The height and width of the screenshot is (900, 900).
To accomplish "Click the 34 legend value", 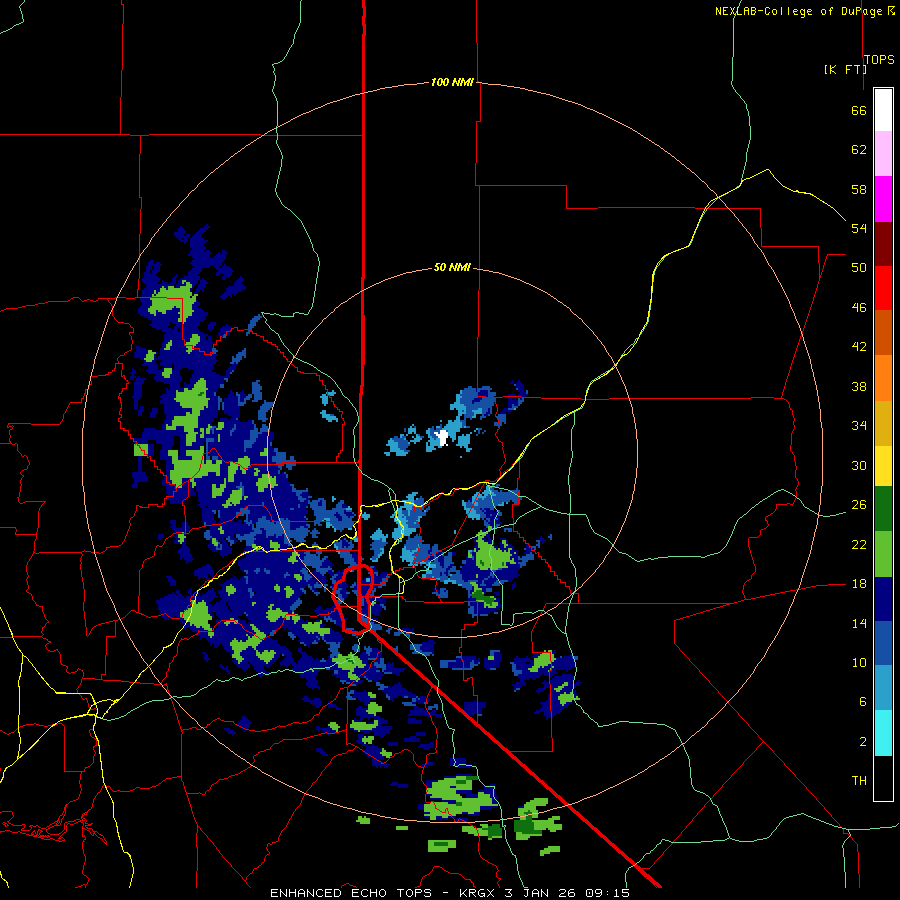I will coord(859,426).
